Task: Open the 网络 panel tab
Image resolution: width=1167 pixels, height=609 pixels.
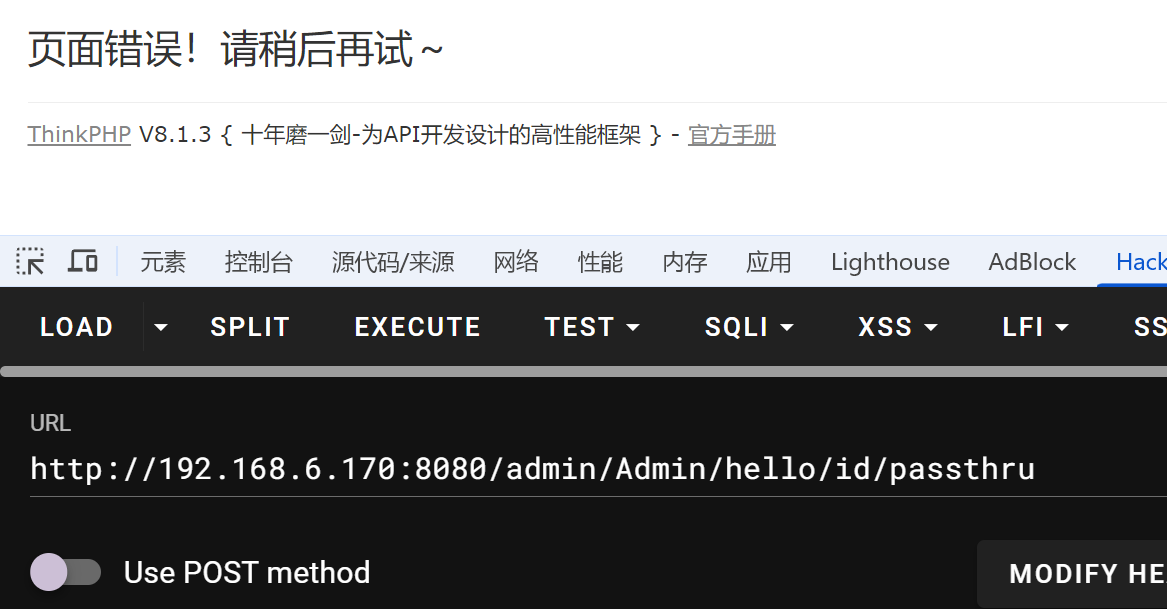Action: 516,262
